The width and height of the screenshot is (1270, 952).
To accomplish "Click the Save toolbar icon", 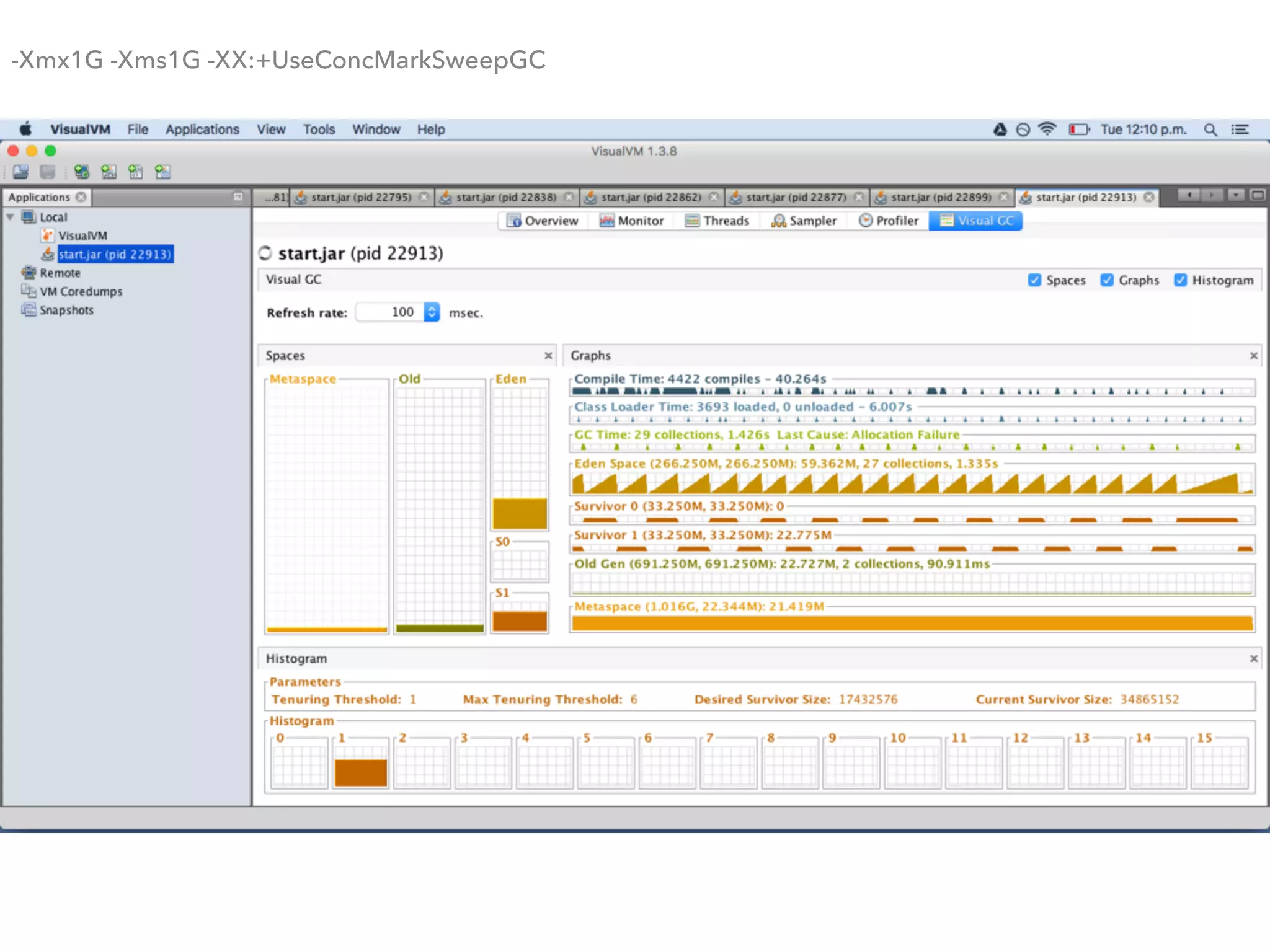I will pos(47,172).
